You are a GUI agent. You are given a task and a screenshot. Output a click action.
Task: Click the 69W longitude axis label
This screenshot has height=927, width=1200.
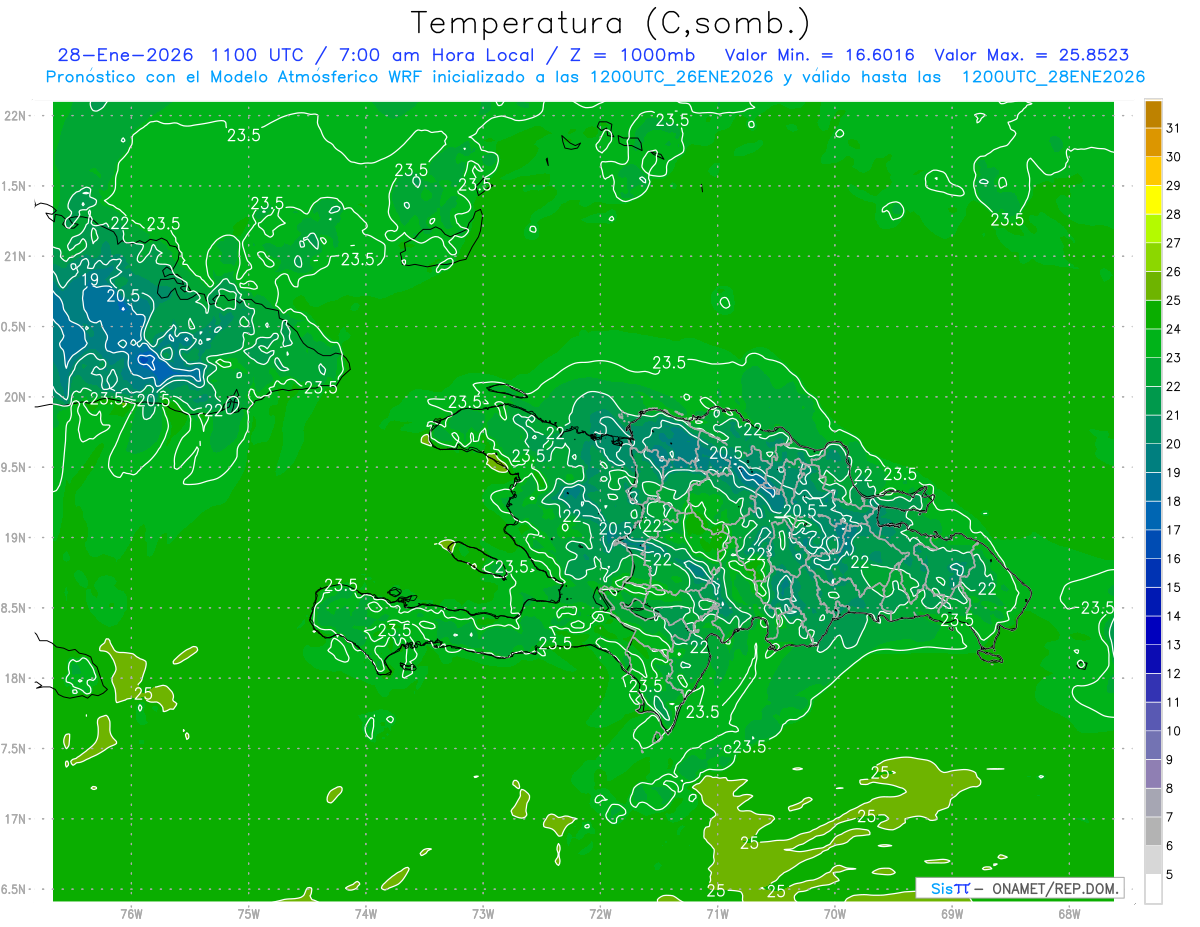tap(952, 913)
